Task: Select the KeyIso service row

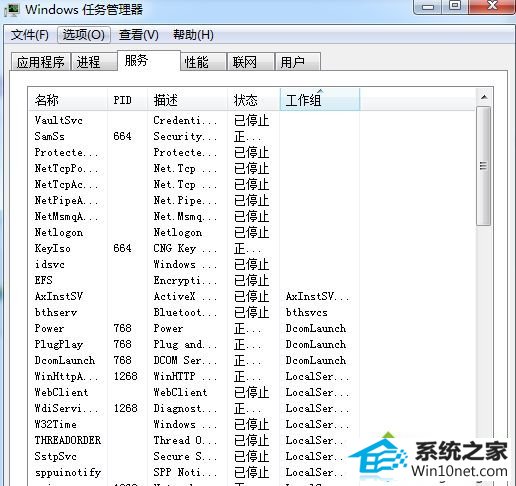Action: 252,248
